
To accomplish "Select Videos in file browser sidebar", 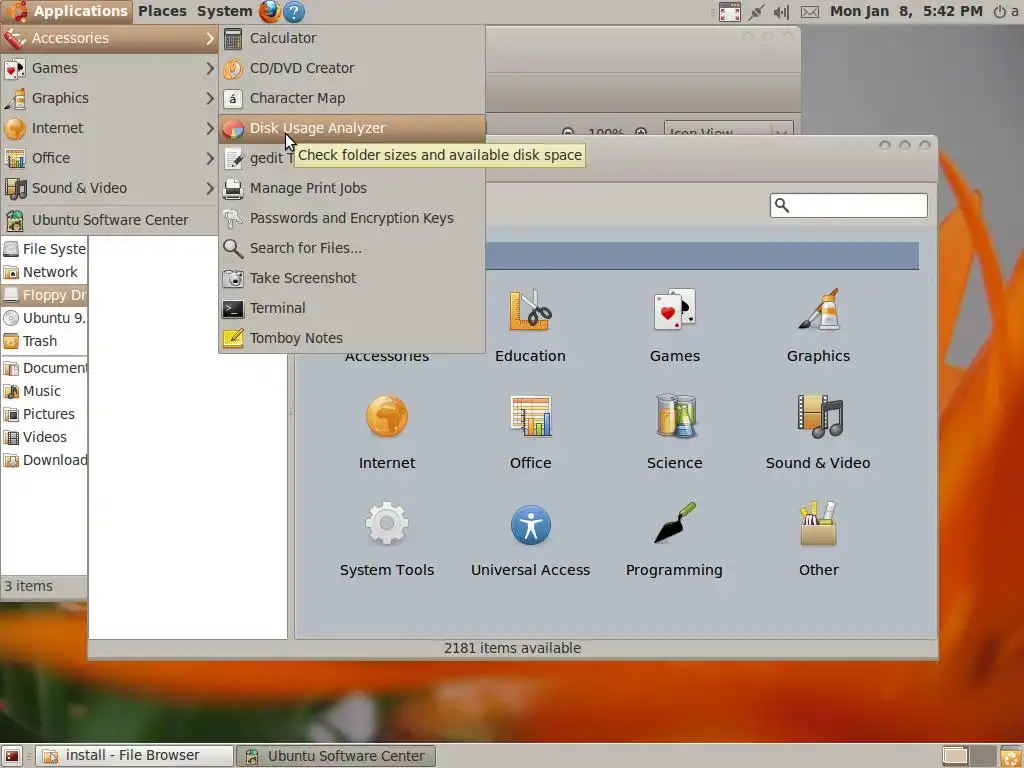I will (44, 437).
